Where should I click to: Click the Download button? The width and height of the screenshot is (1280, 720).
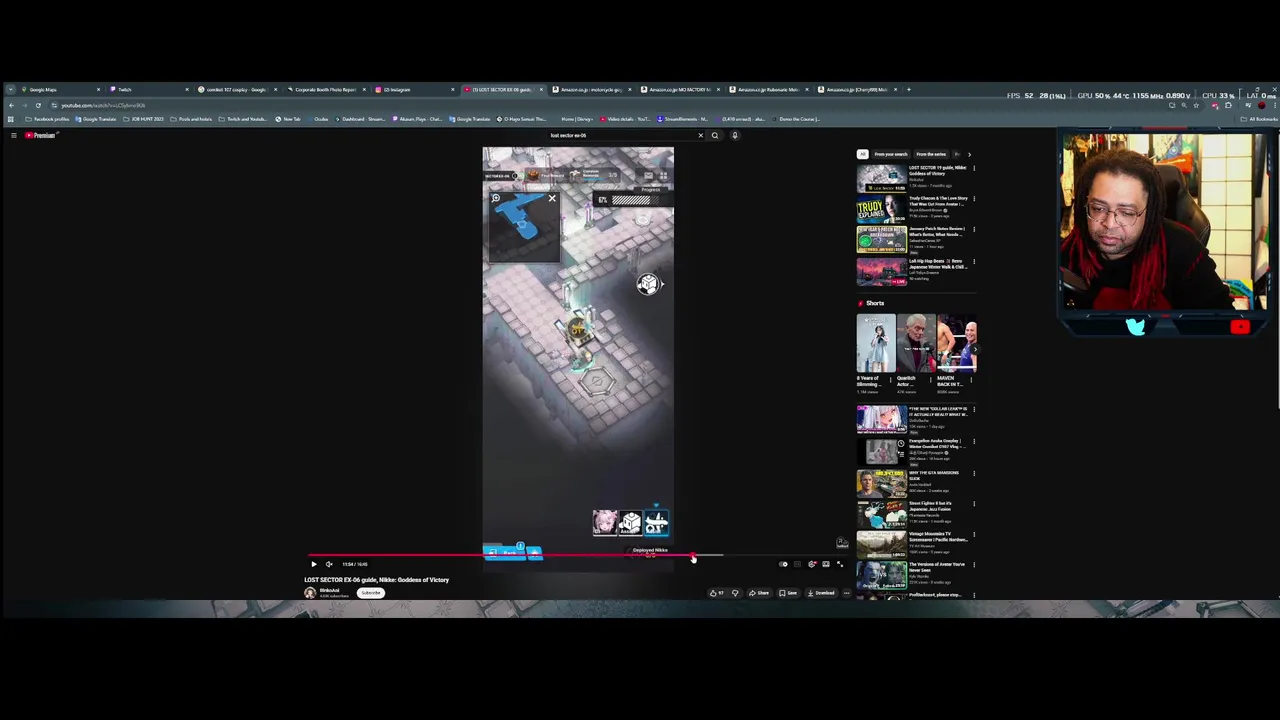pos(820,593)
